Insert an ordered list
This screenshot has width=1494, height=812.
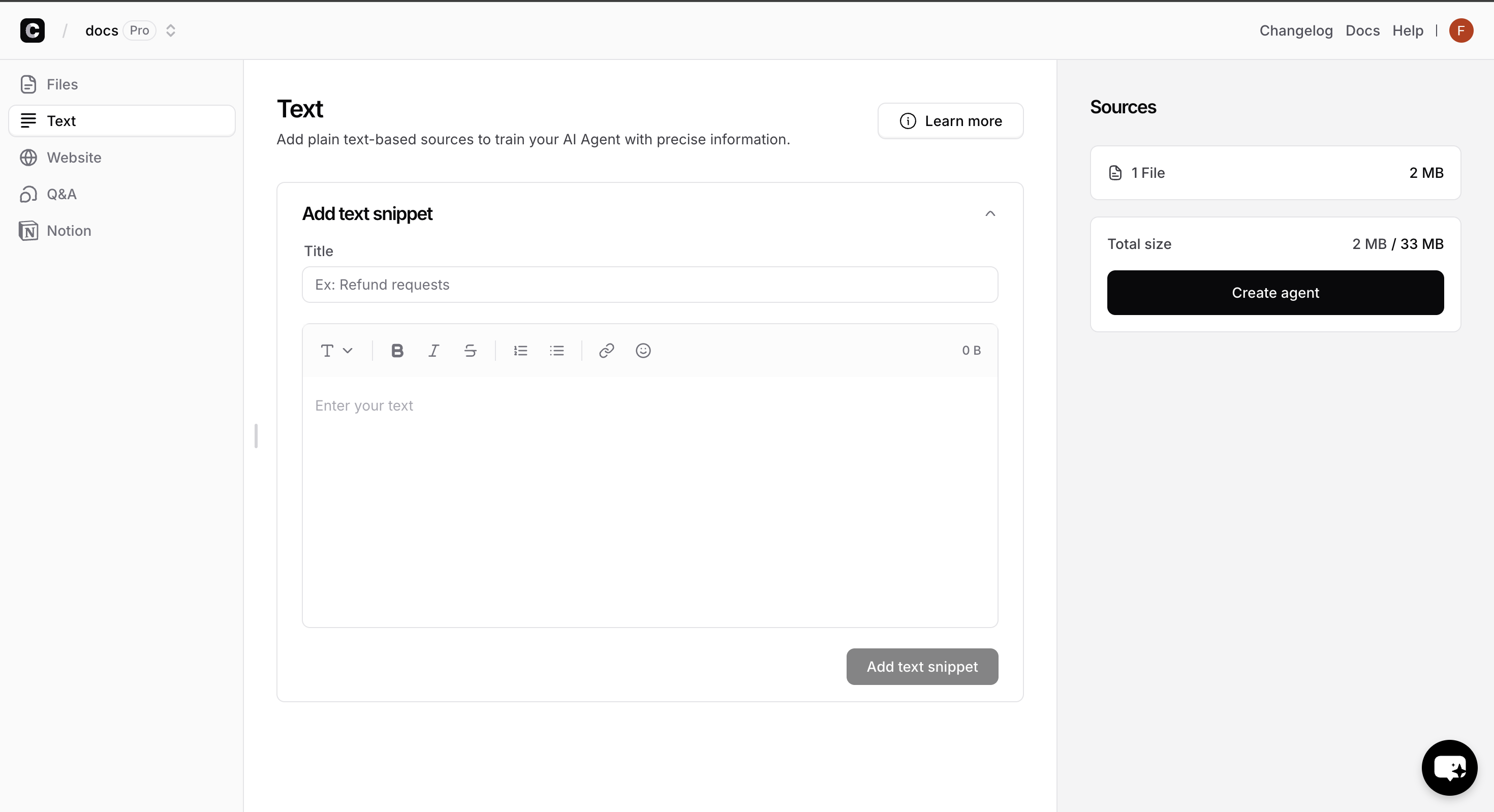tap(520, 350)
